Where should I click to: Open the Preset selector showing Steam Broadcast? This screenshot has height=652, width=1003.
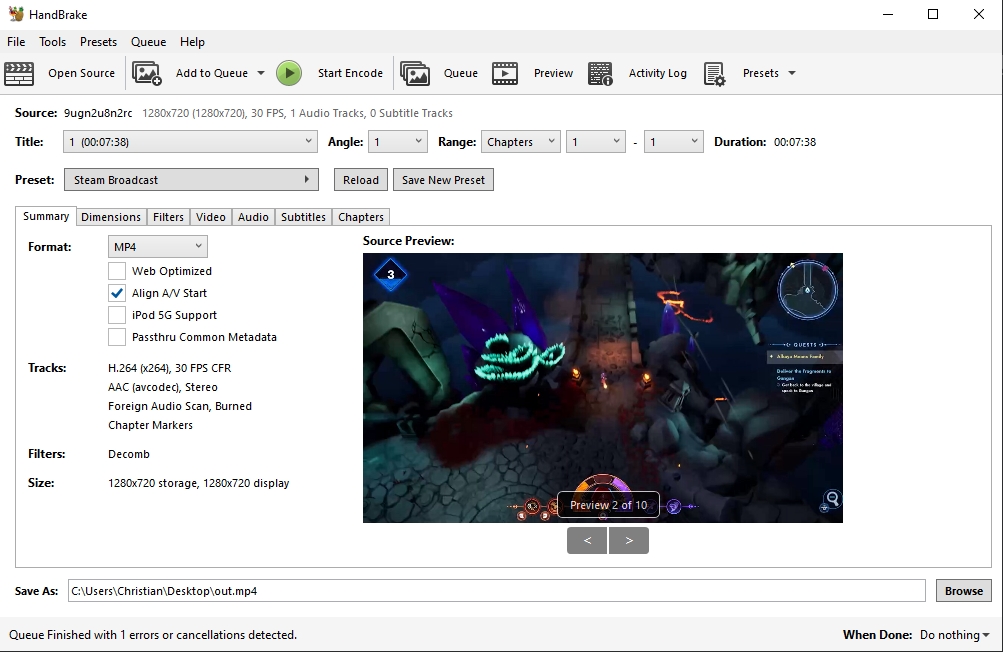(191, 180)
